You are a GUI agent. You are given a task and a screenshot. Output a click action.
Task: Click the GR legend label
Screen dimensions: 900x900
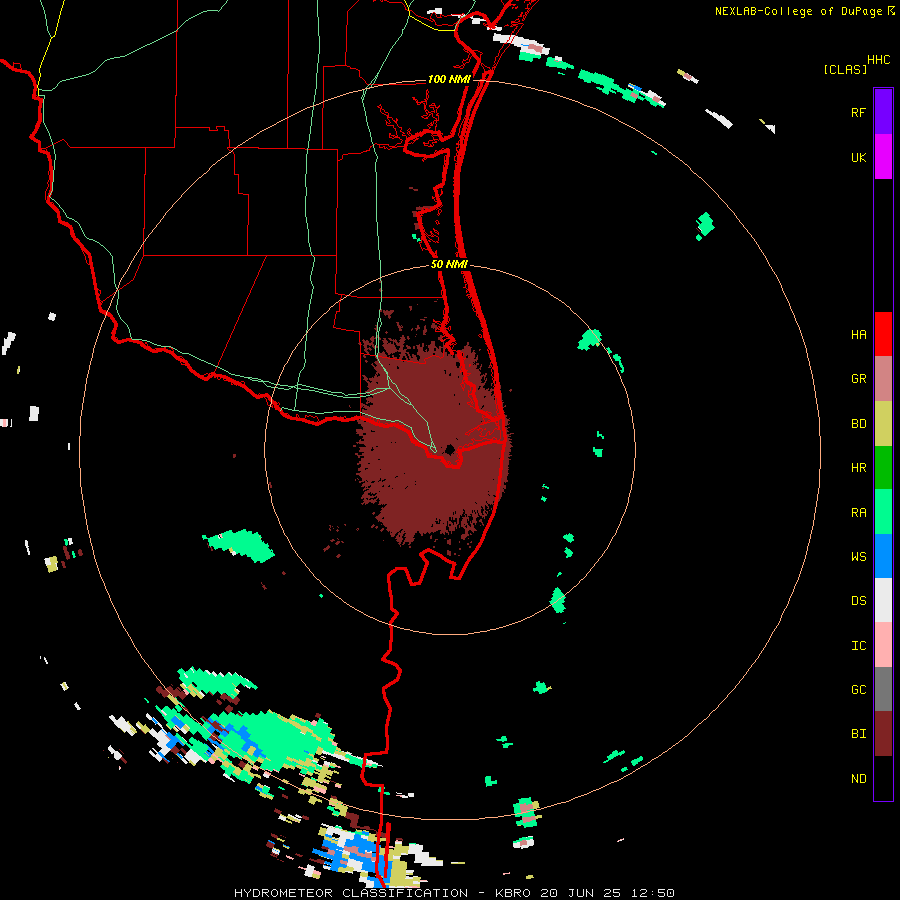coord(858,379)
